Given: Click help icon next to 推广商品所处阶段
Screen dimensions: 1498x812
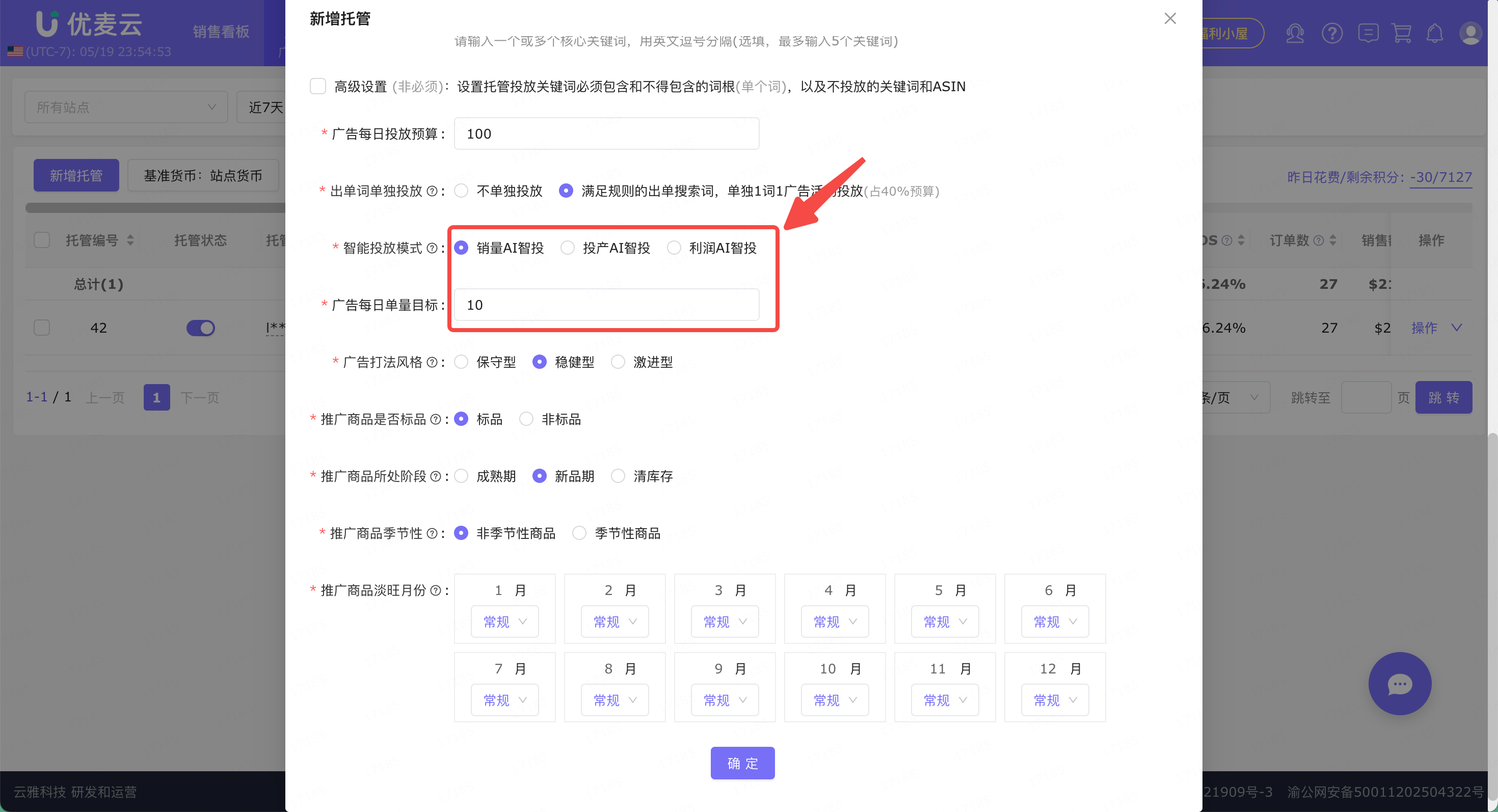Looking at the screenshot, I should (435, 477).
